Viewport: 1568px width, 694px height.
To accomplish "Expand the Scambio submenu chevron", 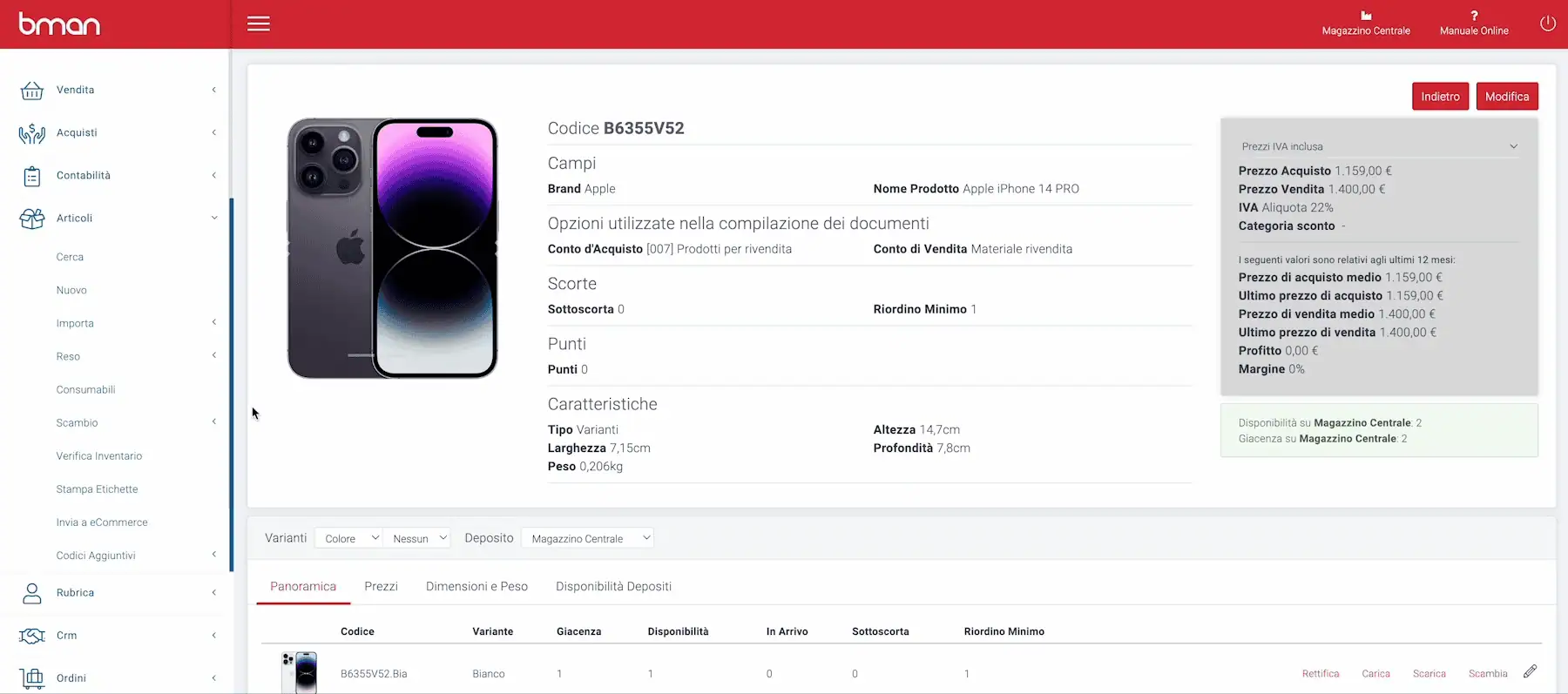I will [214, 422].
